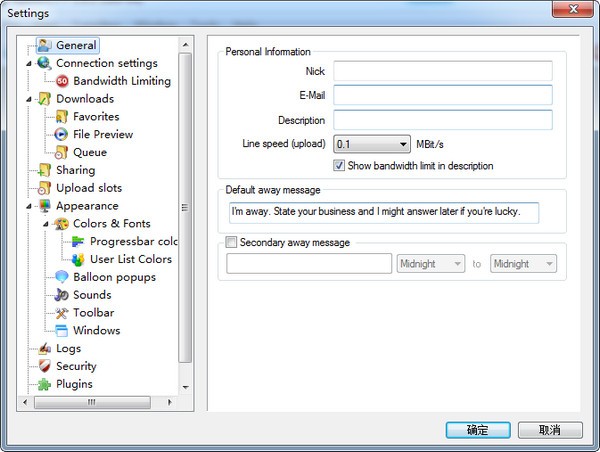
Task: Go to the Logs settings page
Action: 68,348
